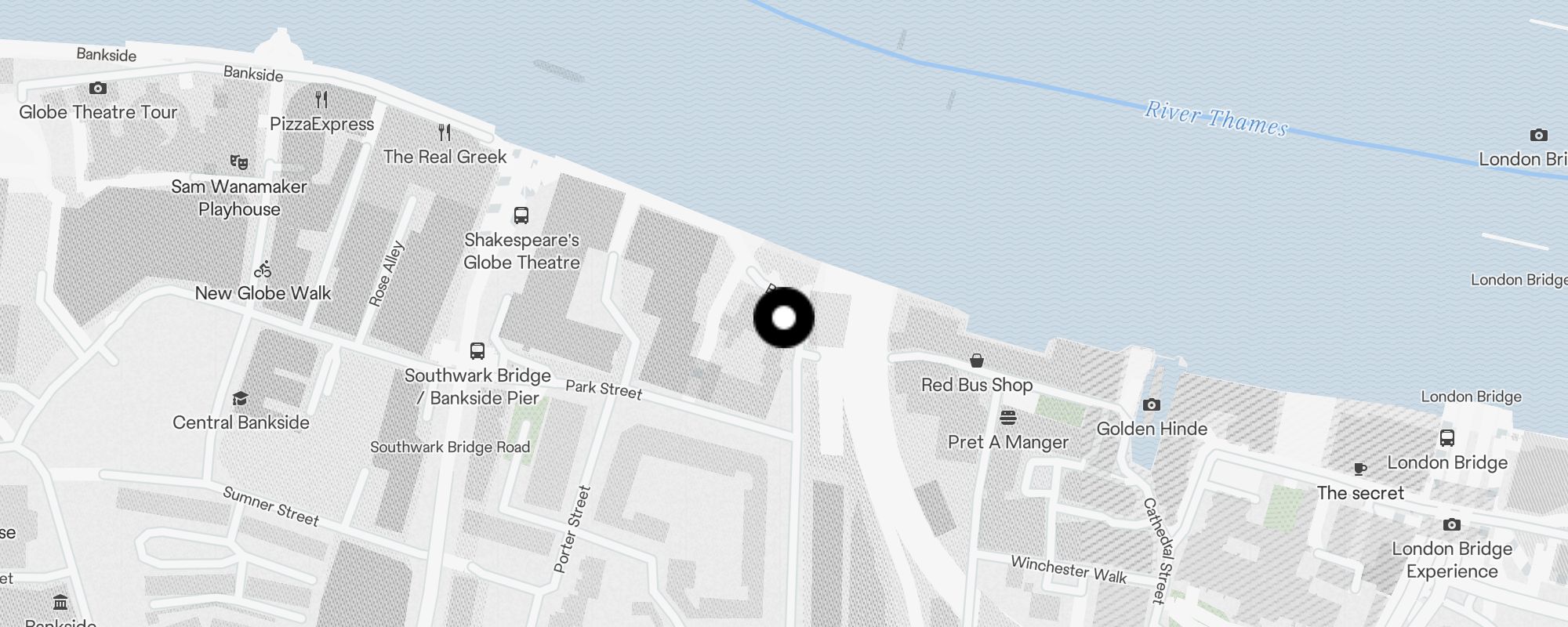Screen dimensions: 1568x627
Task: Click the River Thames label
Action: [1216, 119]
